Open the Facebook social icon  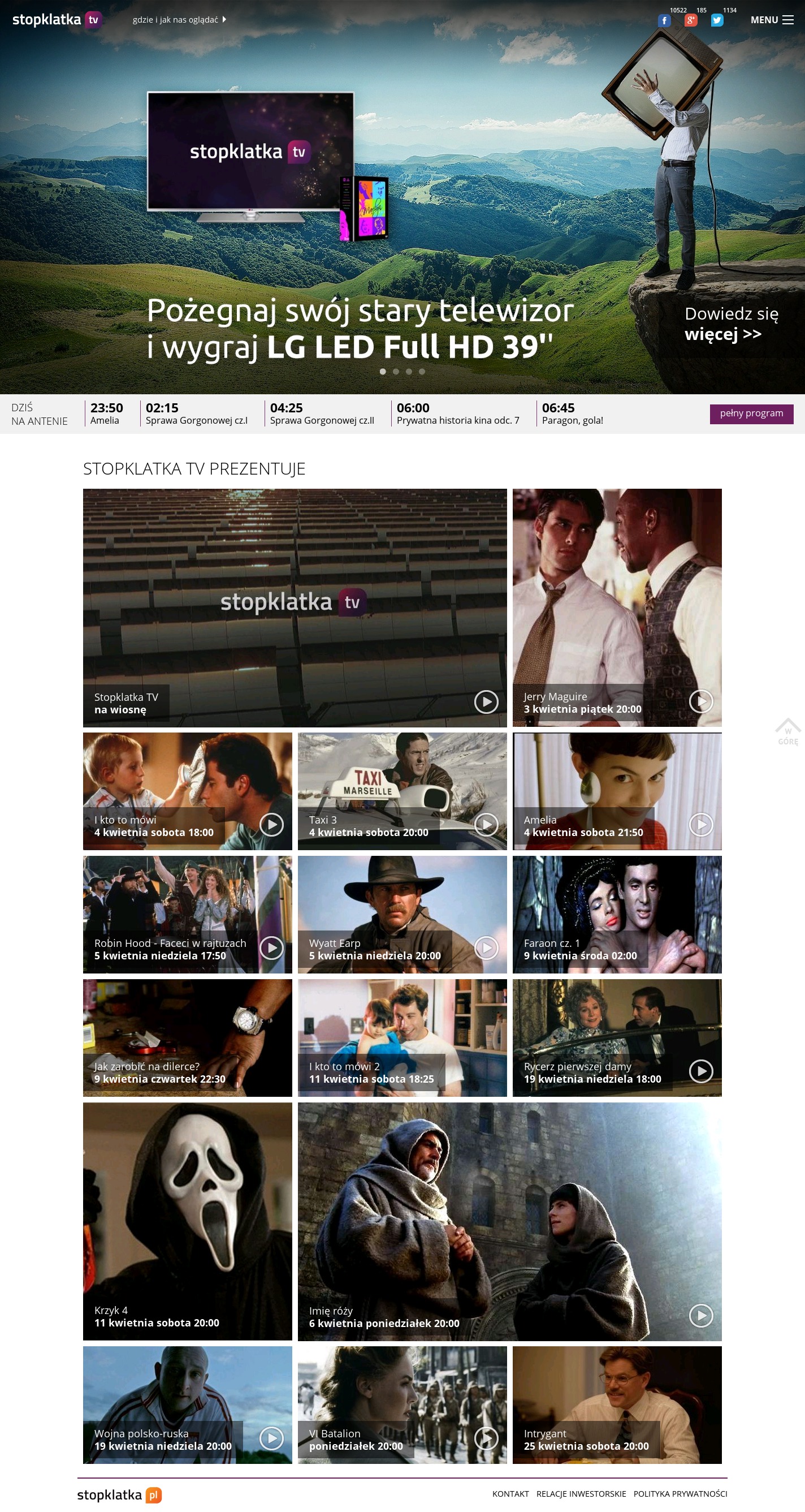click(664, 20)
